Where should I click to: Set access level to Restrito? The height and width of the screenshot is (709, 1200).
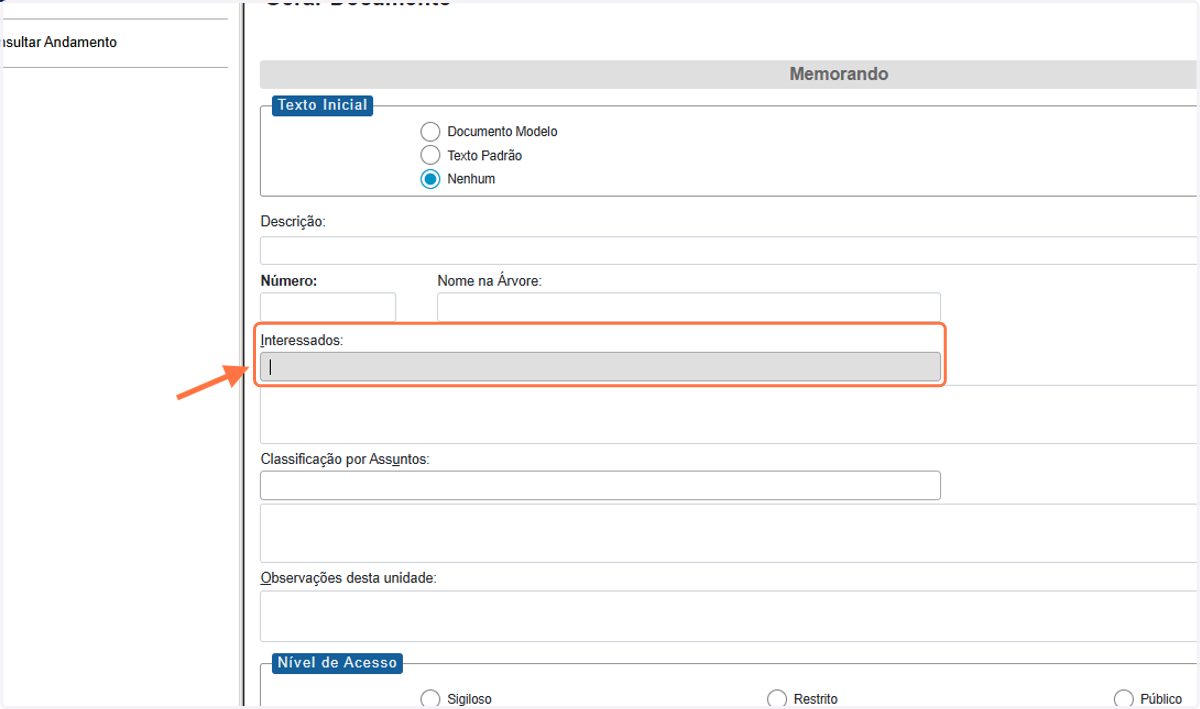point(777,699)
